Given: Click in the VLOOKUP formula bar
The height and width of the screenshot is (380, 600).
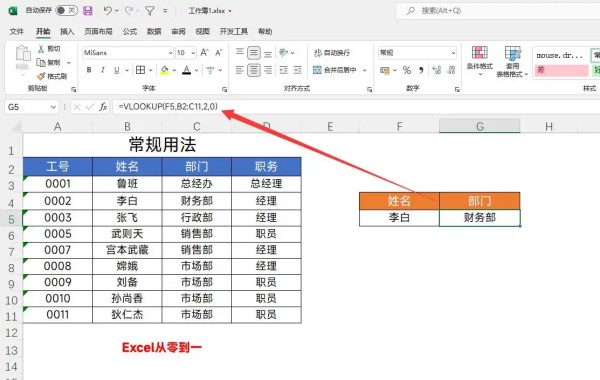Looking at the screenshot, I should [x=356, y=107].
